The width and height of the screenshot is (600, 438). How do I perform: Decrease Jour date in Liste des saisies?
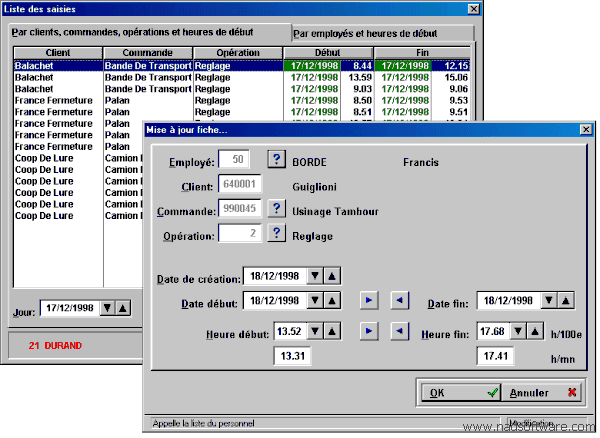pos(108,308)
